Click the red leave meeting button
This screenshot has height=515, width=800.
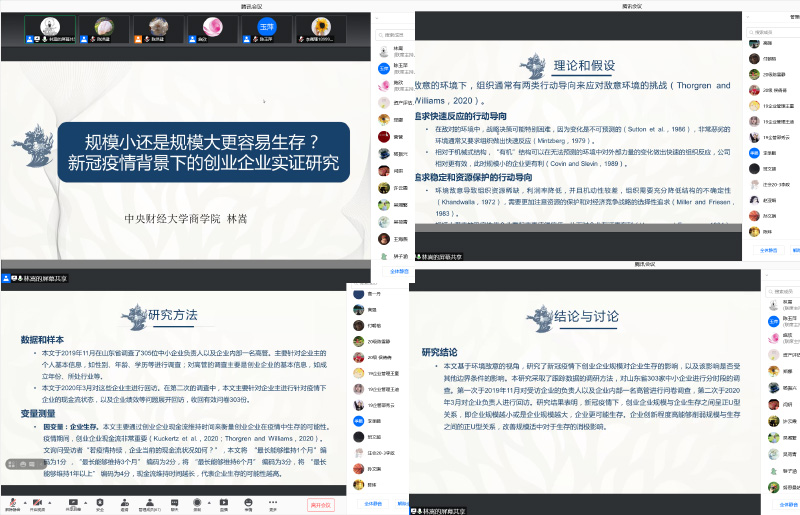tap(321, 505)
